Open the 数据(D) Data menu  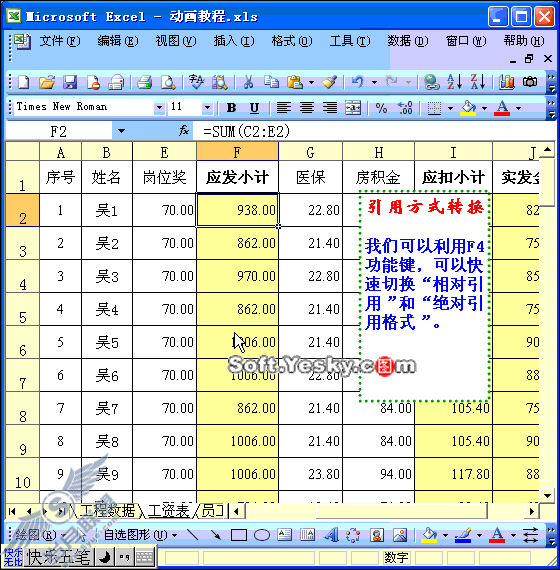click(x=408, y=41)
